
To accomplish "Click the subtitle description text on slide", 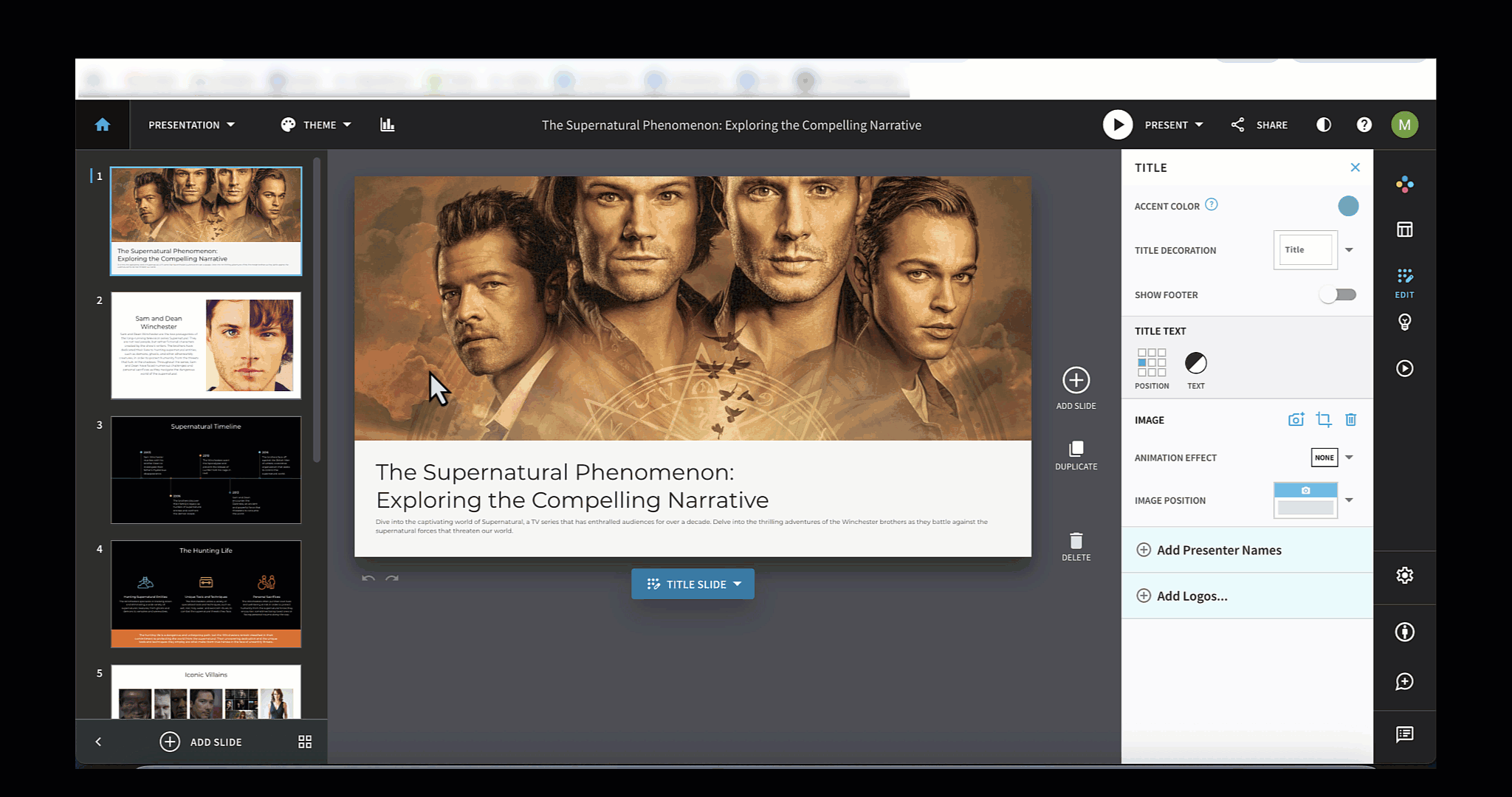I will (x=681, y=526).
